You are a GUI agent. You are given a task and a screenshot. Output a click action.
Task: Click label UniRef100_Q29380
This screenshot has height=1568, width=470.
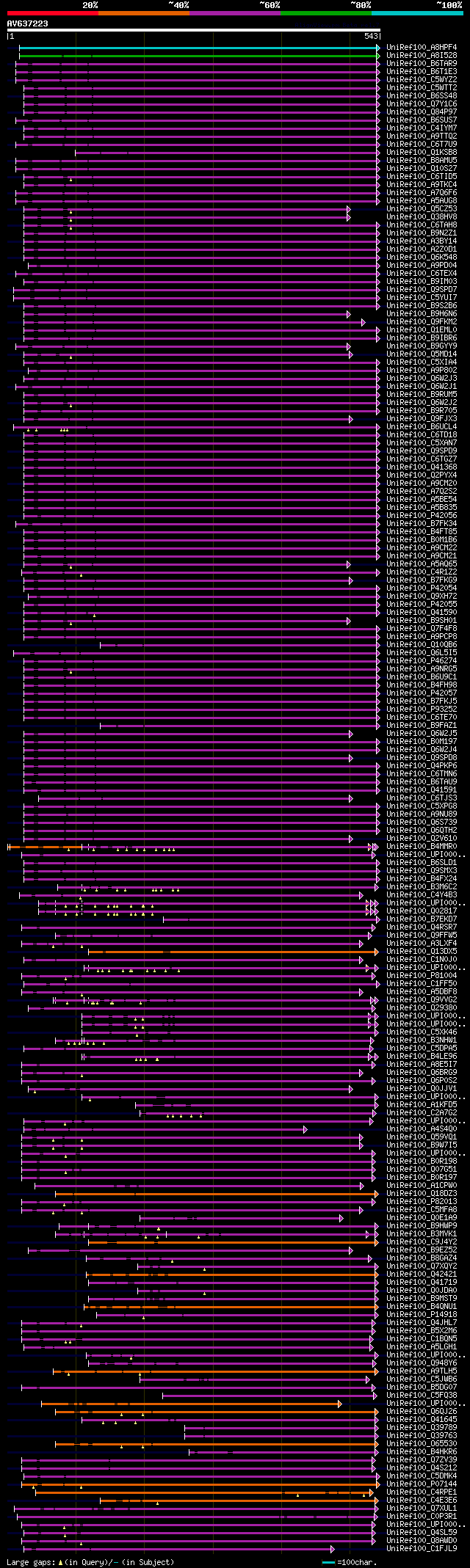tap(422, 1008)
